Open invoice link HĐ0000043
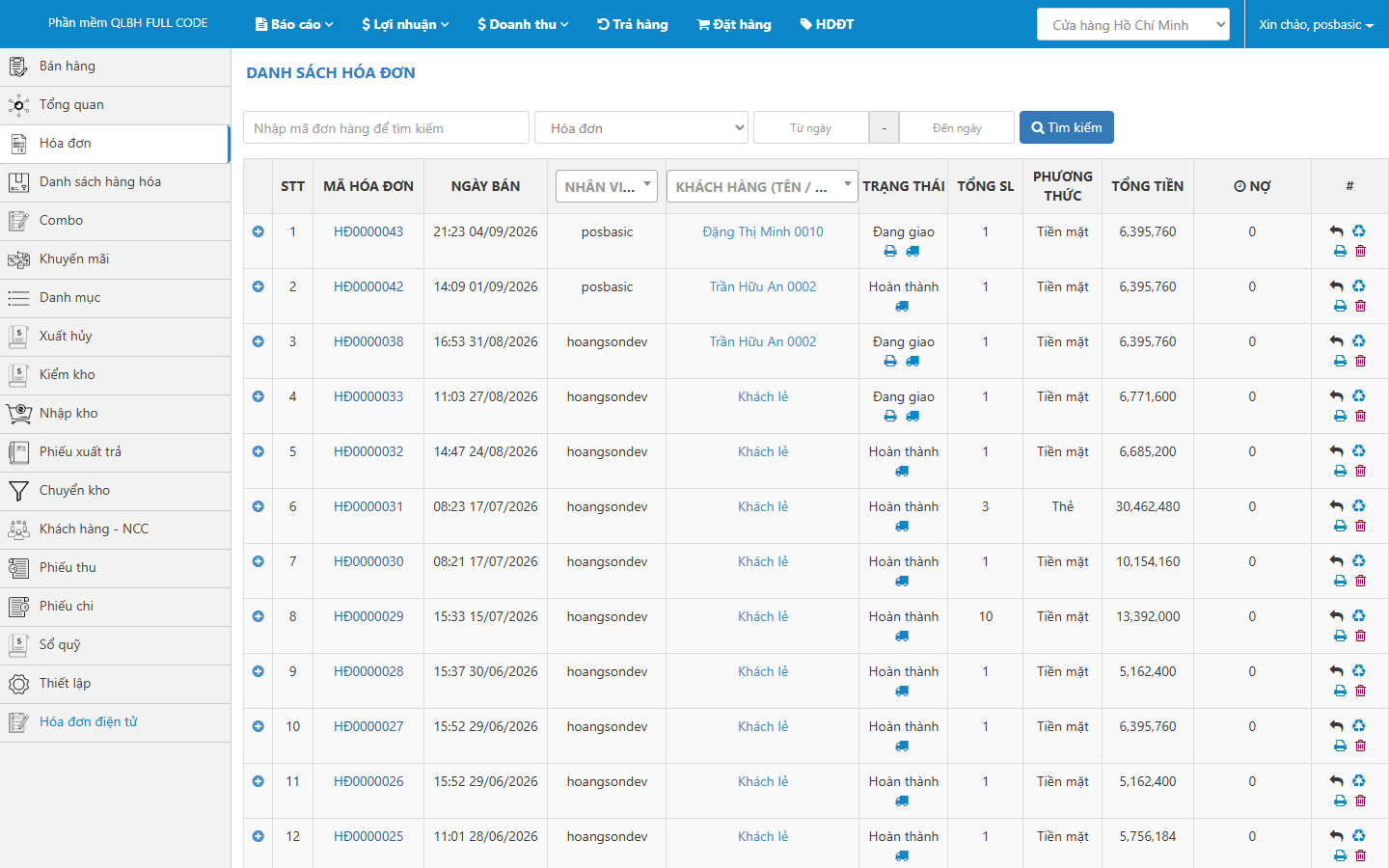The width and height of the screenshot is (1389, 868). [x=368, y=231]
